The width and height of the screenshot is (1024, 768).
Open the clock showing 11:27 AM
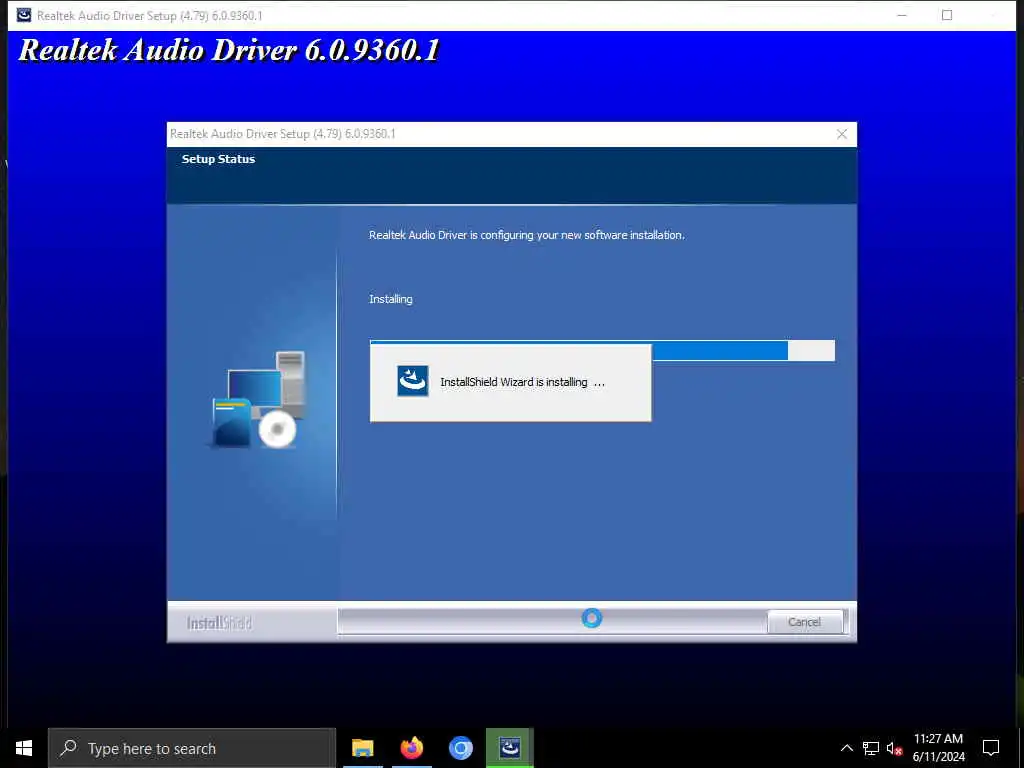[938, 748]
